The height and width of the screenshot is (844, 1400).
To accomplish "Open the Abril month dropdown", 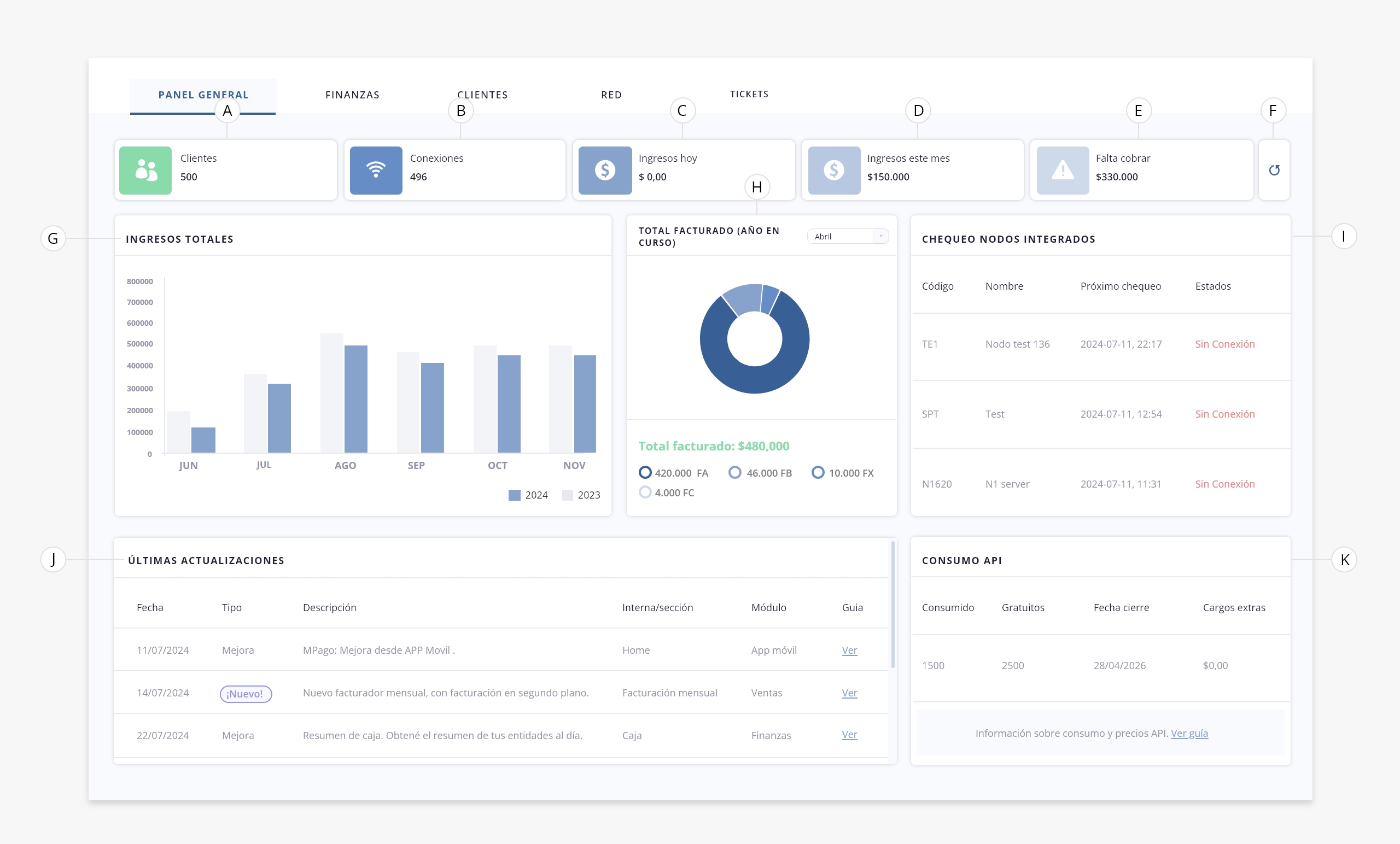I will click(847, 236).
